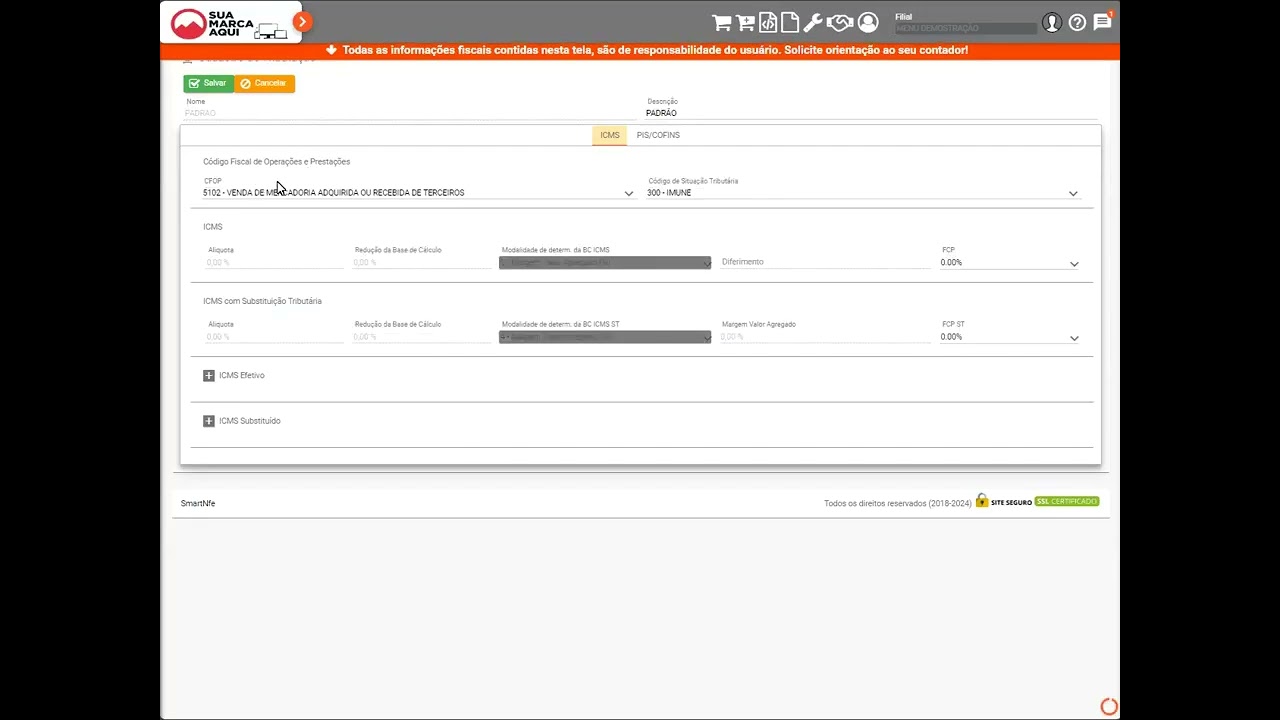1280x720 pixels.
Task: Expand the orange sidebar arrow button
Action: pyautogui.click(x=302, y=21)
